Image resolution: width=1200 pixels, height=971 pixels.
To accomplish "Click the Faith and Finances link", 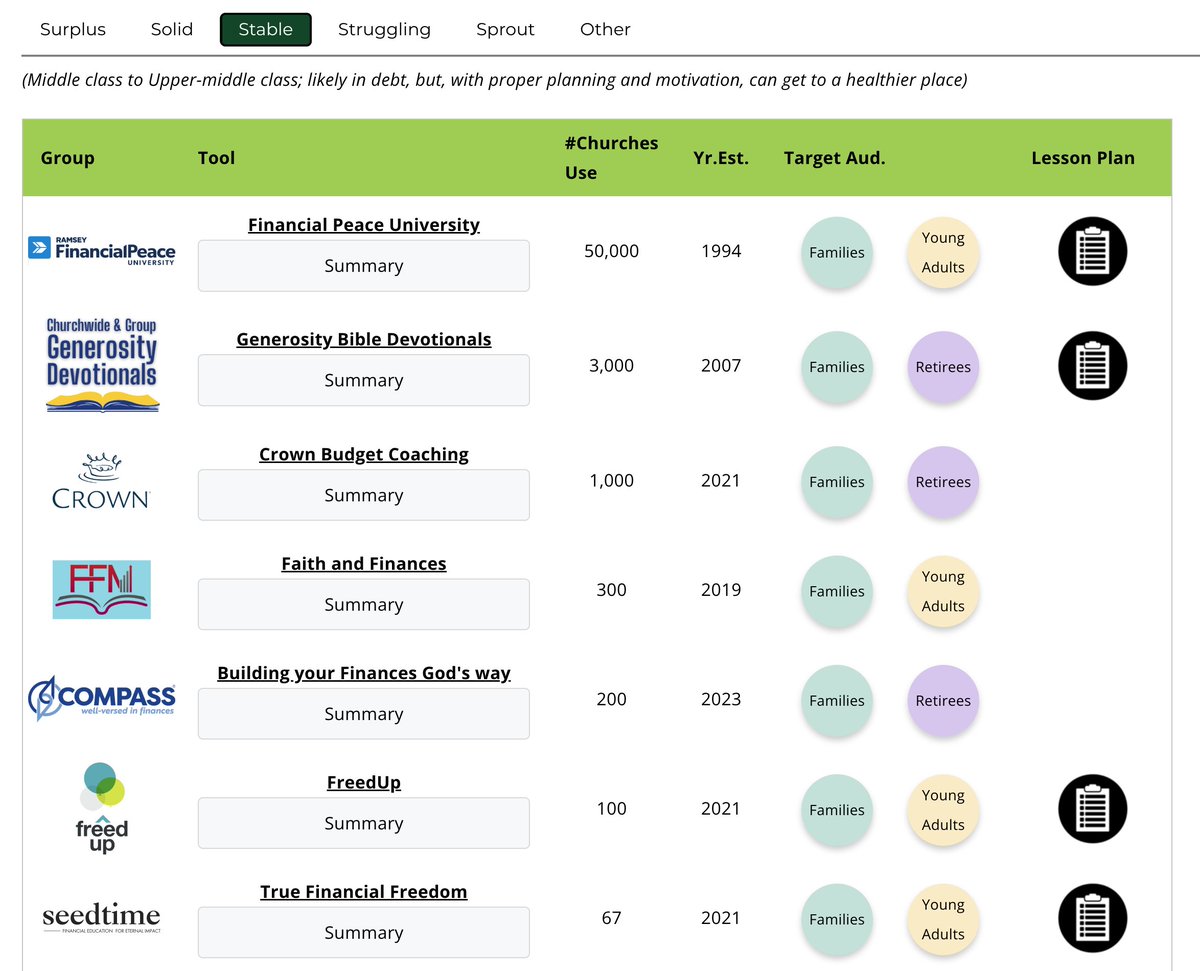I will (x=363, y=563).
